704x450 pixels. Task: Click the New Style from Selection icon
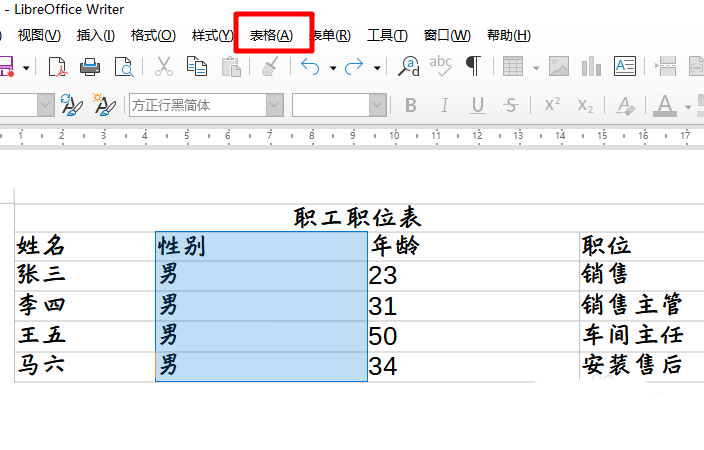pyautogui.click(x=104, y=105)
